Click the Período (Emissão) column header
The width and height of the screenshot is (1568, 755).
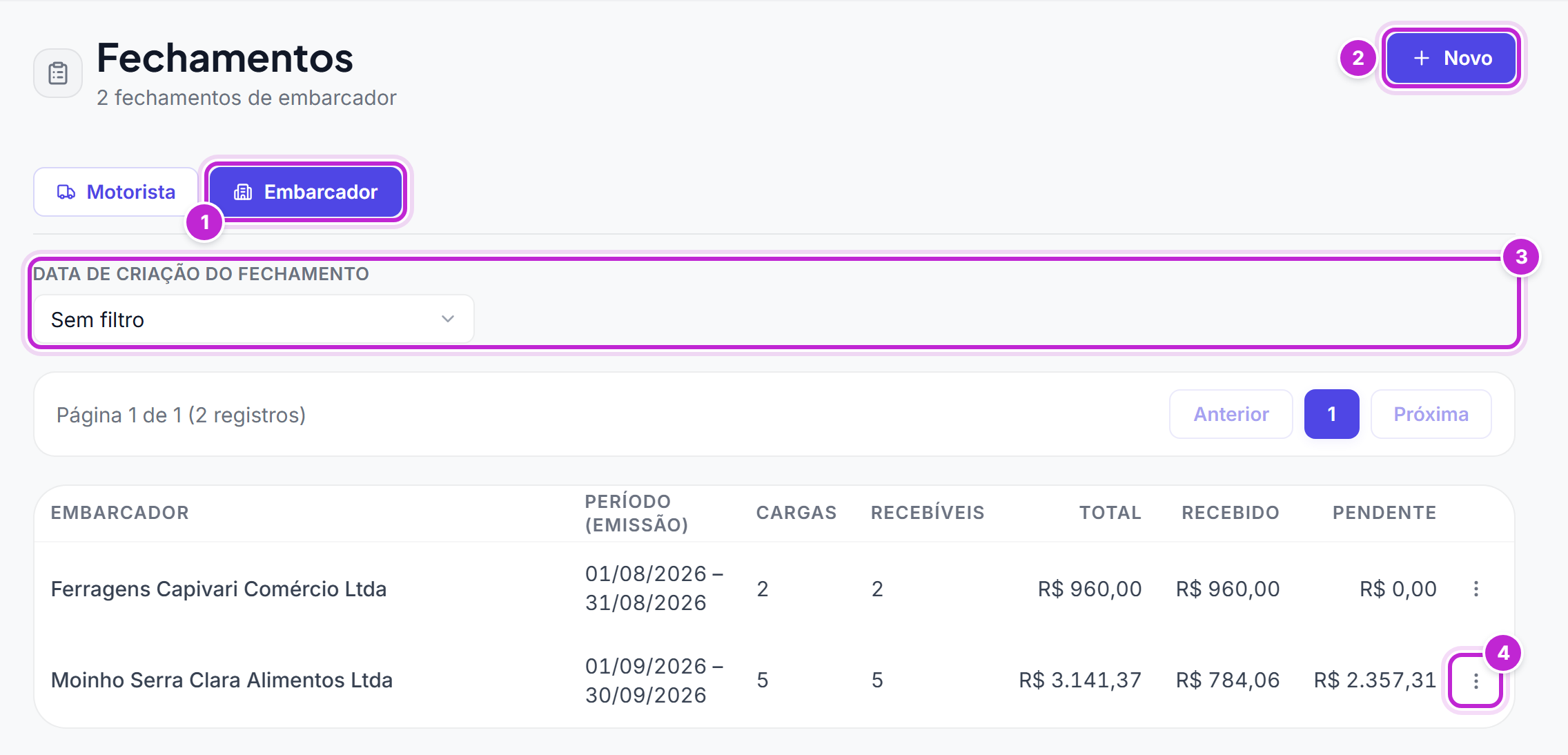(637, 513)
